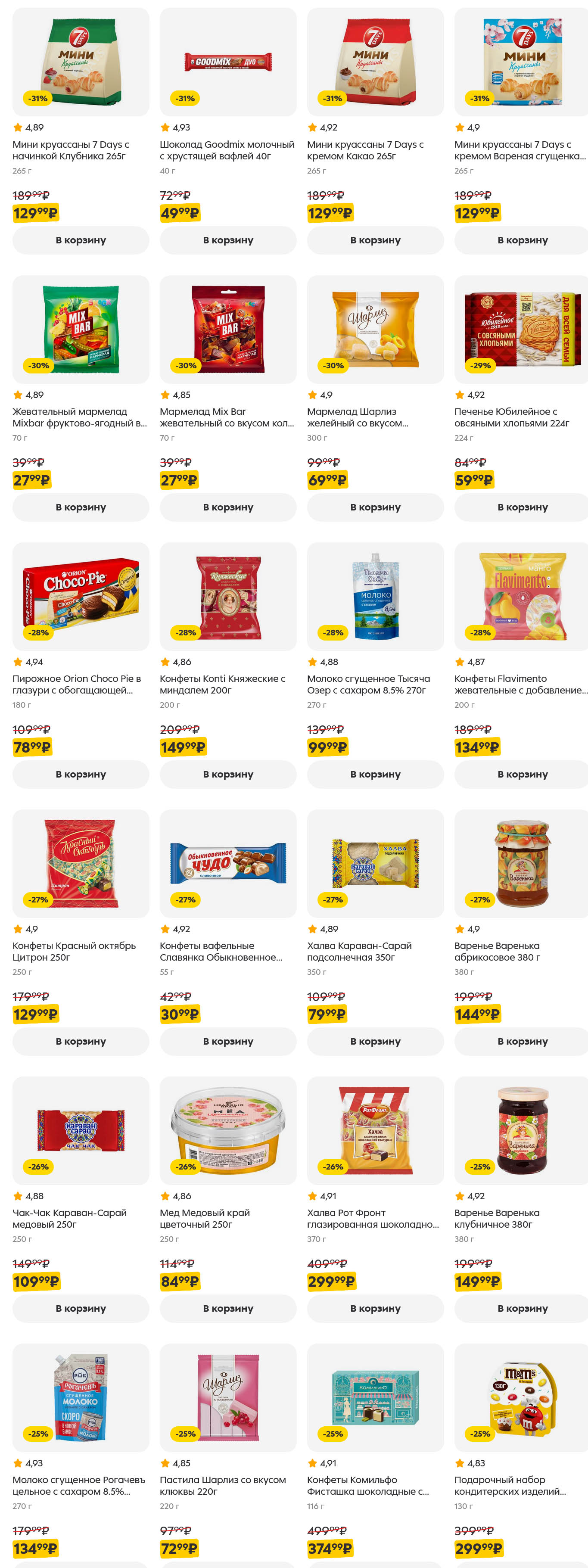Click star rating icon for Choco Pie
588x1568 pixels.
coord(18,662)
